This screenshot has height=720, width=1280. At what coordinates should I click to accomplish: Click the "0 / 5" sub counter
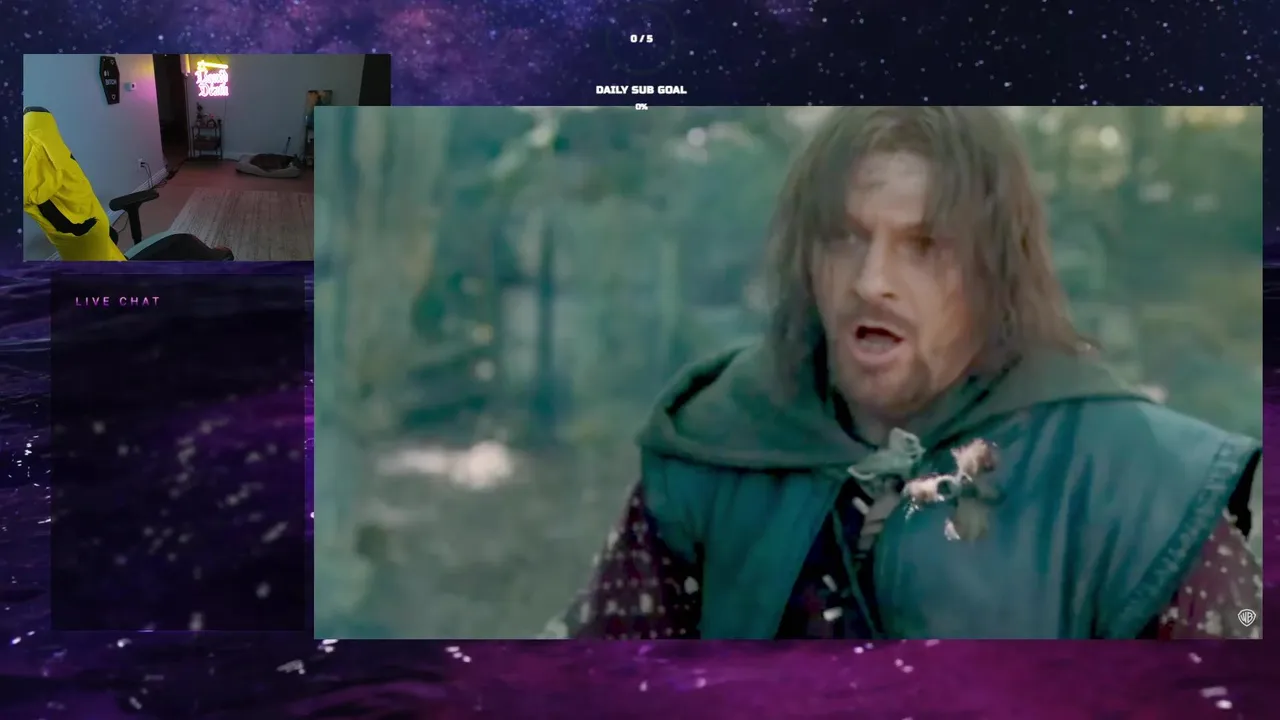click(641, 39)
